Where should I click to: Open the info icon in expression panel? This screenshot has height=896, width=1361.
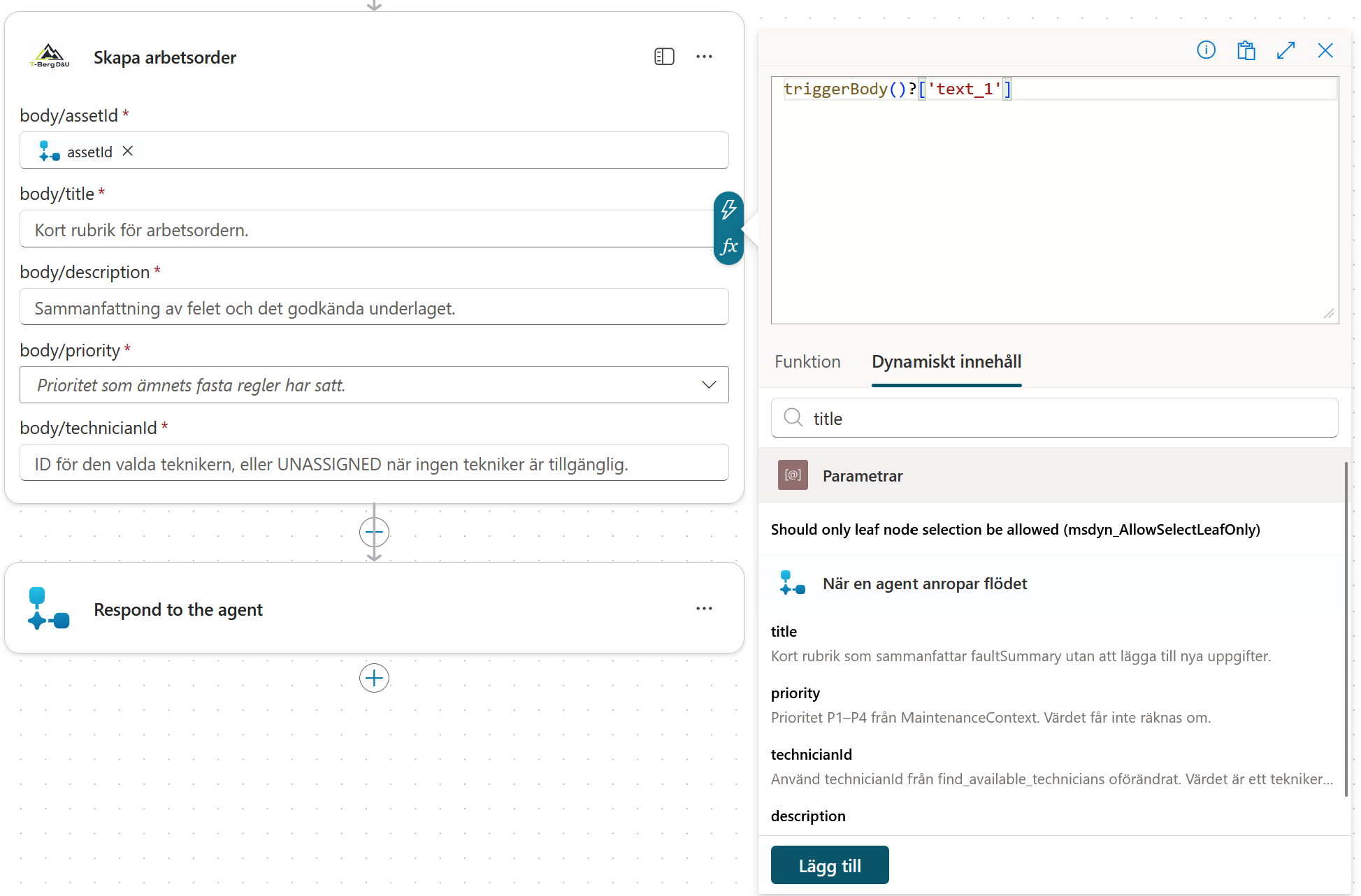1206,50
